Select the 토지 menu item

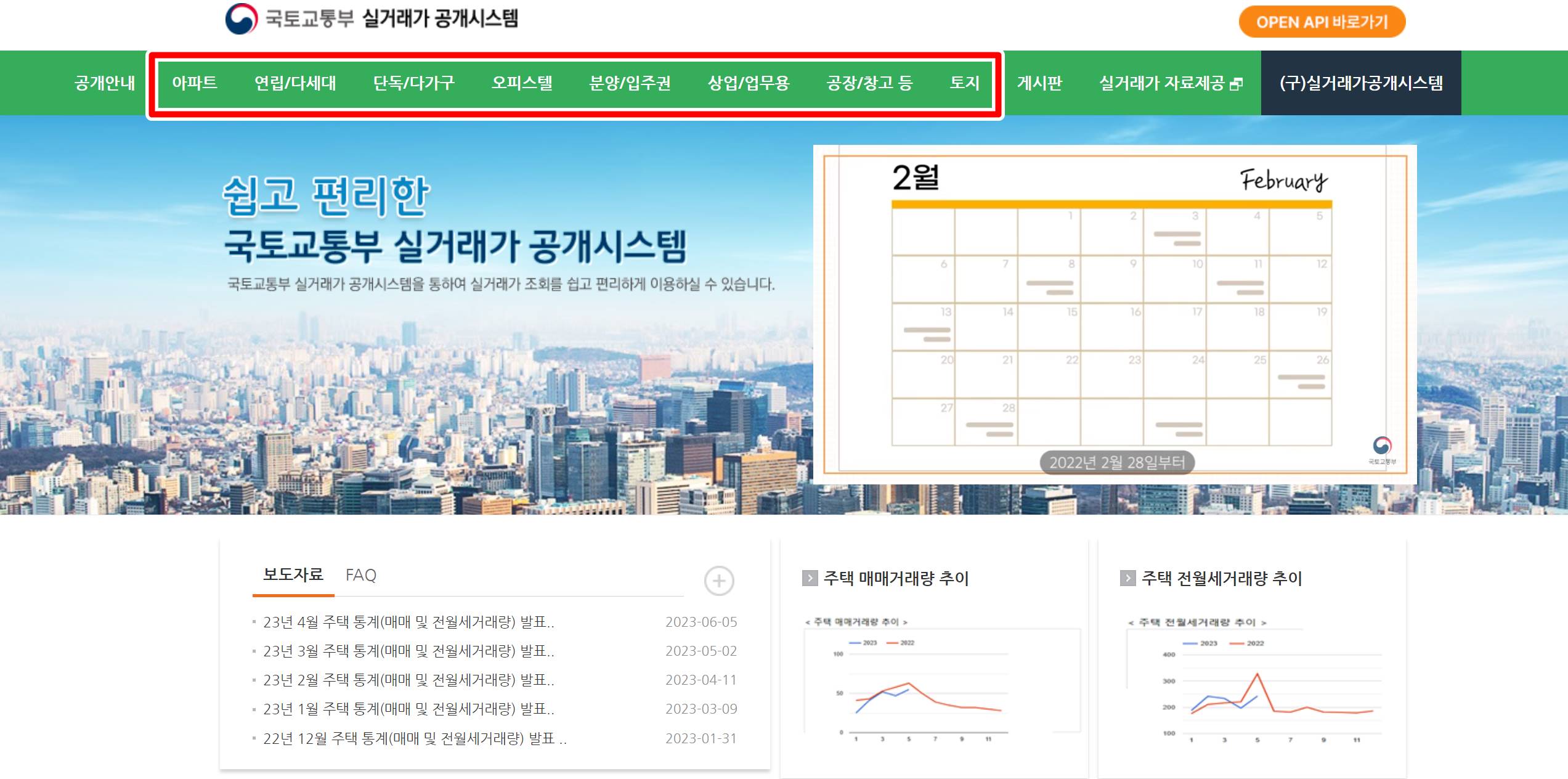[964, 83]
